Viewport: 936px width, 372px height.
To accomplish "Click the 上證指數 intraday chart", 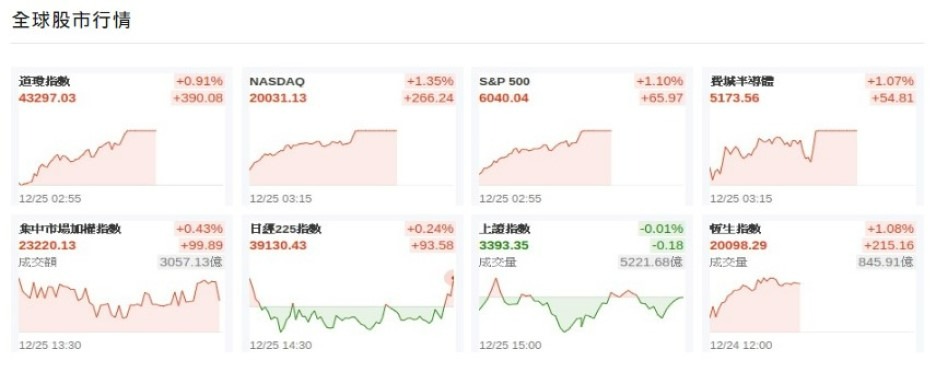I will [582, 305].
